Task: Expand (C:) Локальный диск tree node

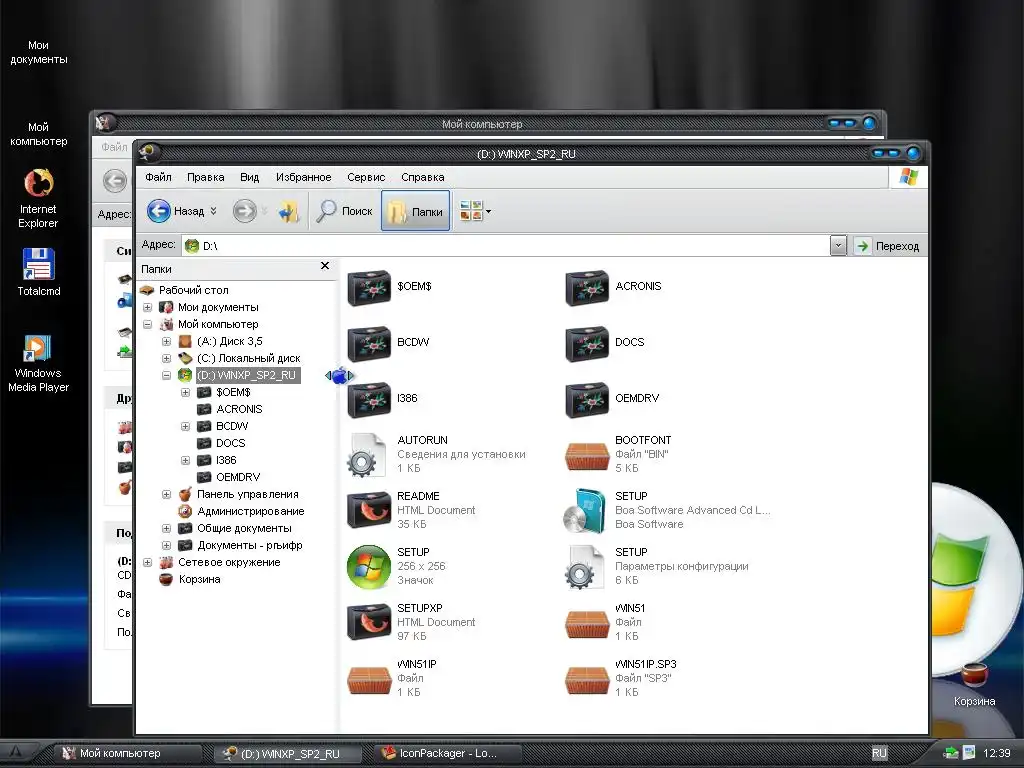Action: 167,358
